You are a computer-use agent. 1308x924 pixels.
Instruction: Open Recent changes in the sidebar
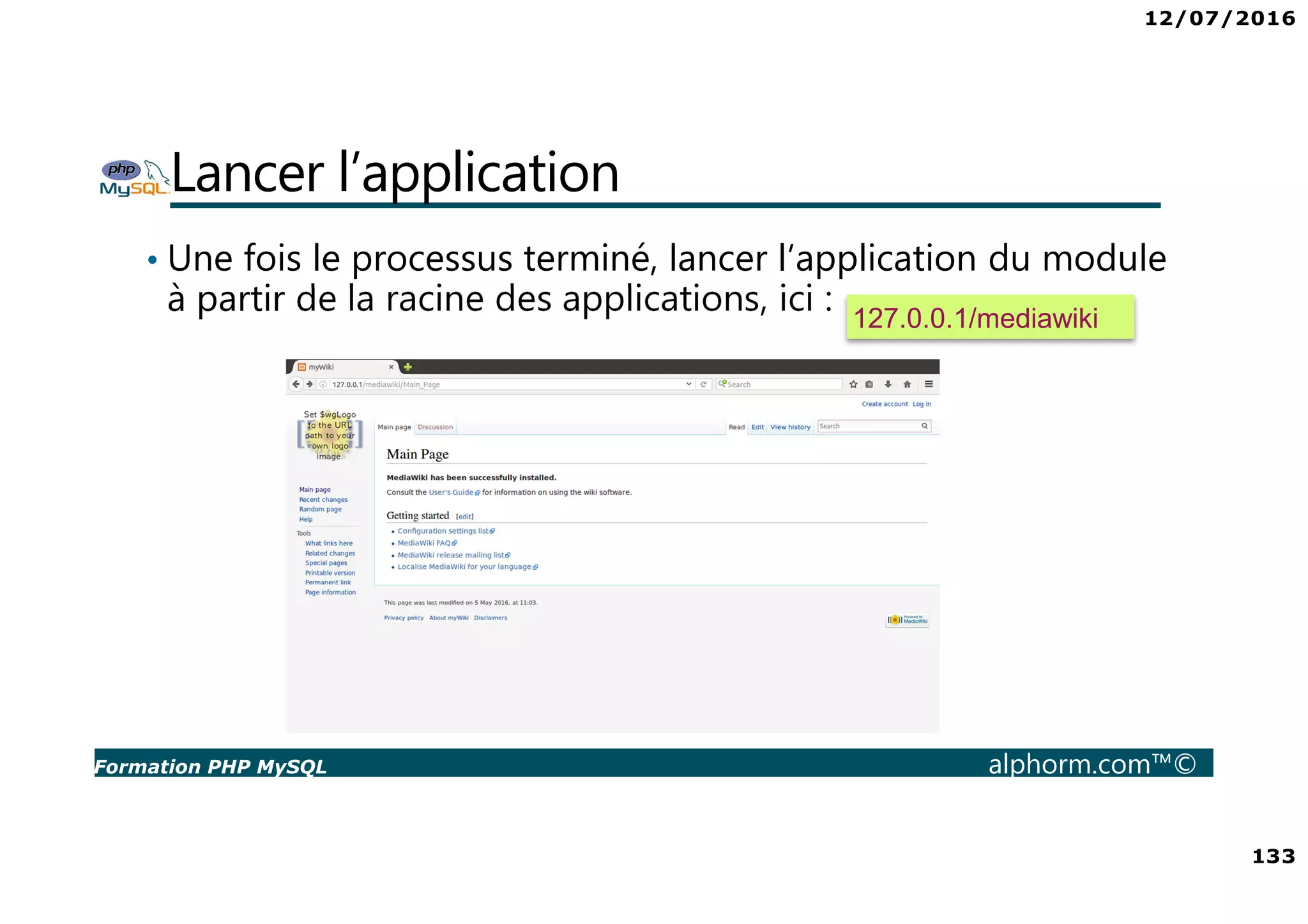[x=323, y=500]
